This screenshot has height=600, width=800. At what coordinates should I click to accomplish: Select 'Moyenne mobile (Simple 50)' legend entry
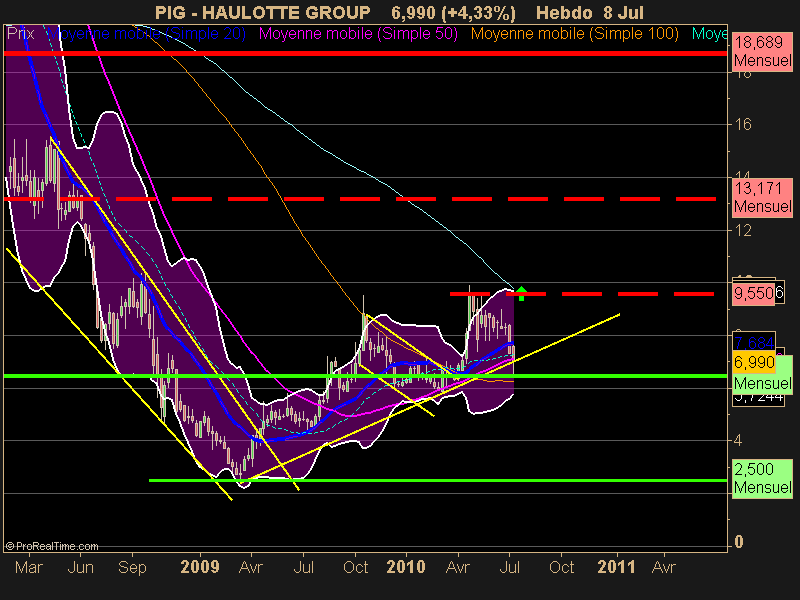(358, 34)
